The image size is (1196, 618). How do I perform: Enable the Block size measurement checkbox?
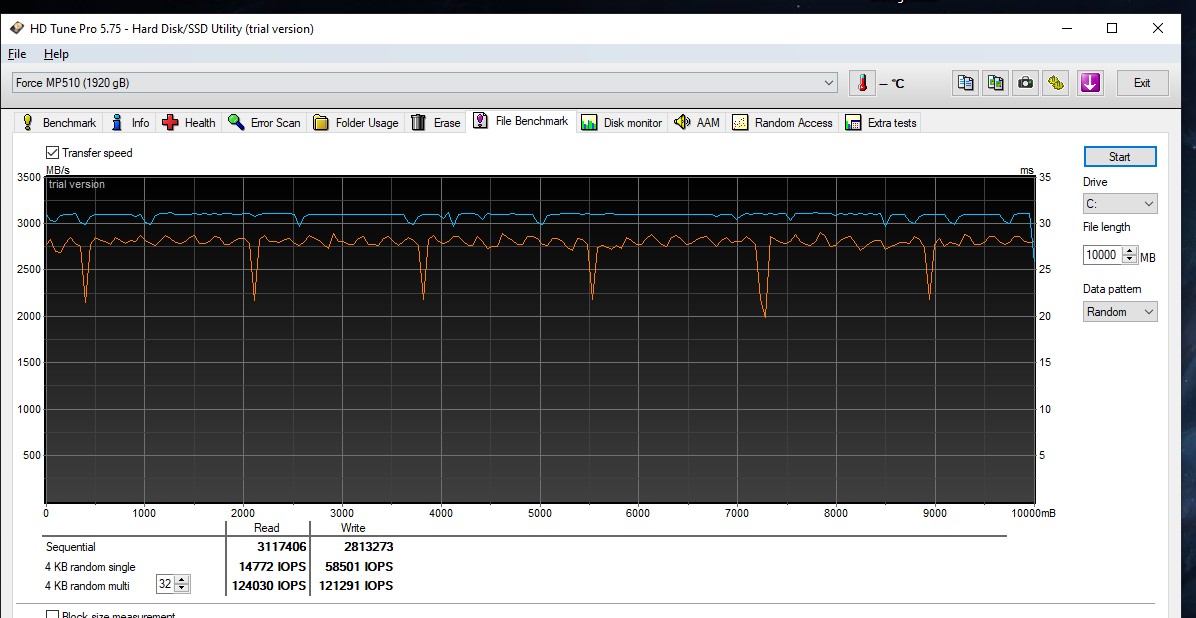pos(53,614)
